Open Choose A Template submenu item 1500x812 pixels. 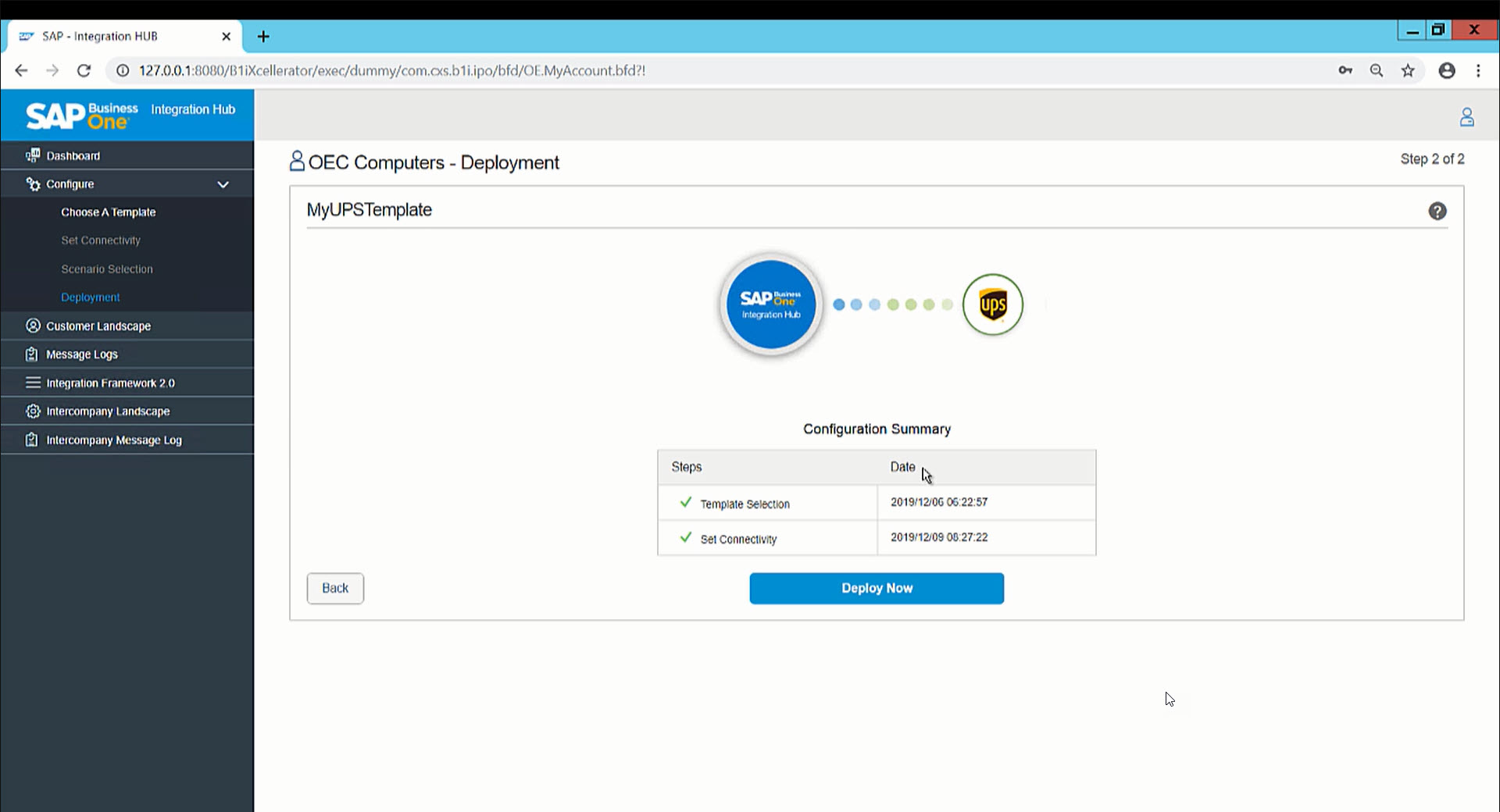(x=109, y=212)
